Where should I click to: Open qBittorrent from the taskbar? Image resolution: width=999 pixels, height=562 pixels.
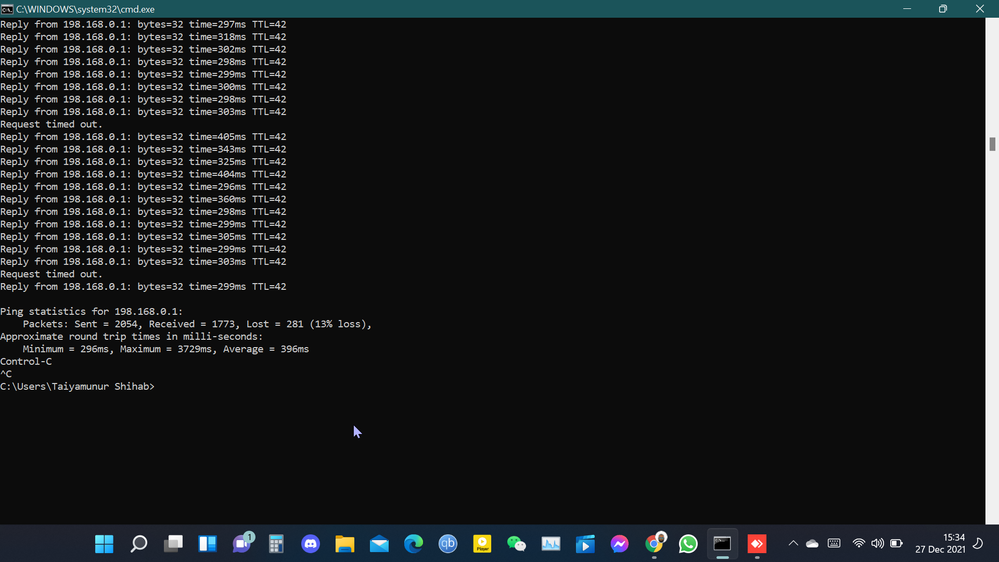(448, 544)
